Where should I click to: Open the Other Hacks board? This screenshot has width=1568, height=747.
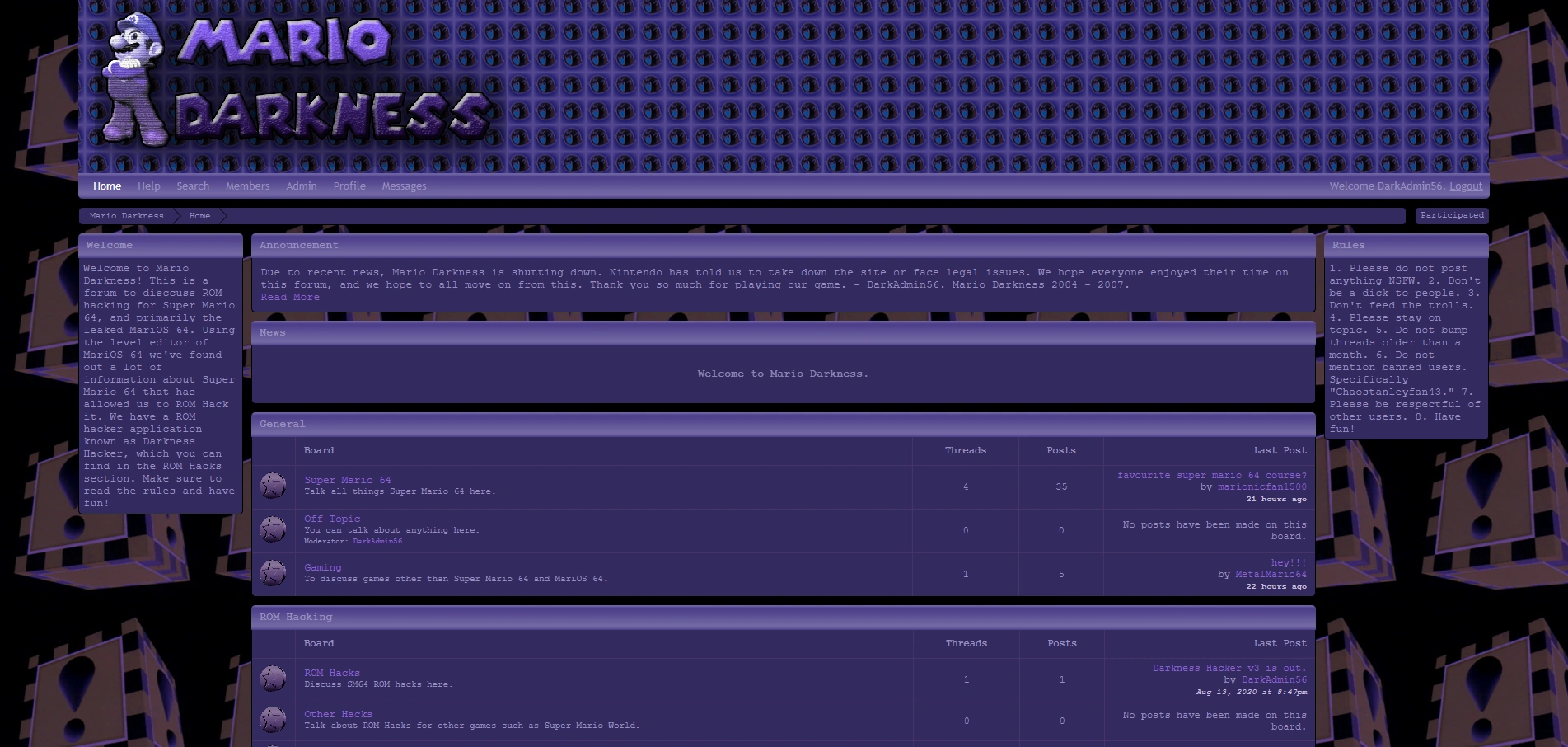tap(339, 714)
